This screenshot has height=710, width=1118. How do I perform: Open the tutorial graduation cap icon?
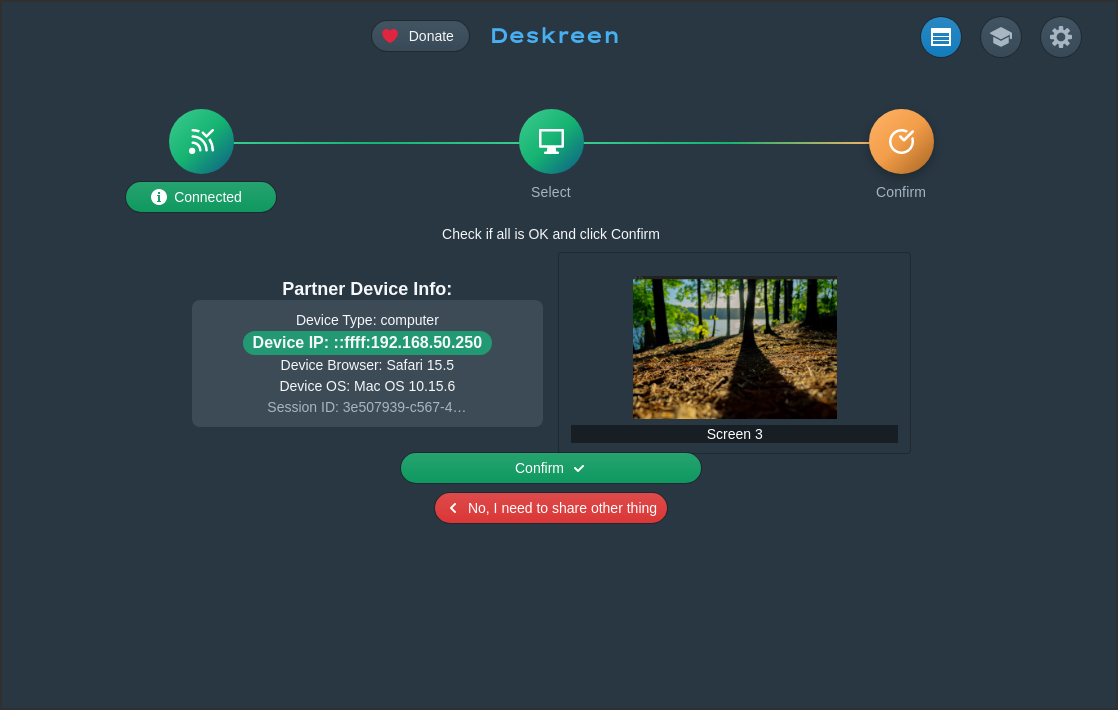click(x=1000, y=37)
